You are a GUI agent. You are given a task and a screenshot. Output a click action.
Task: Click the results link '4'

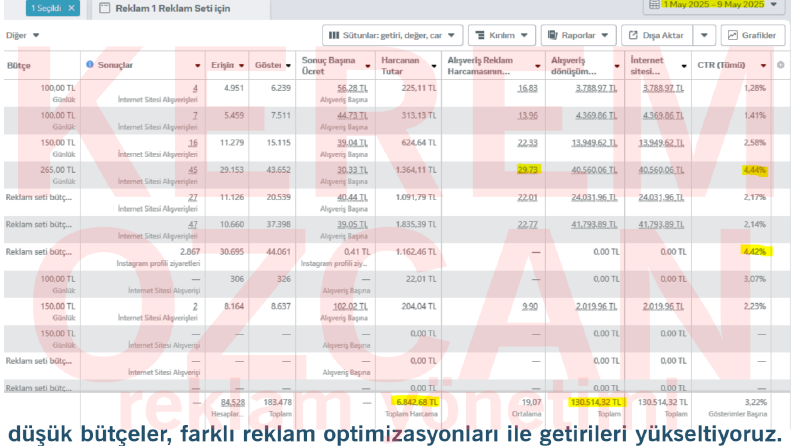pyautogui.click(x=195, y=88)
